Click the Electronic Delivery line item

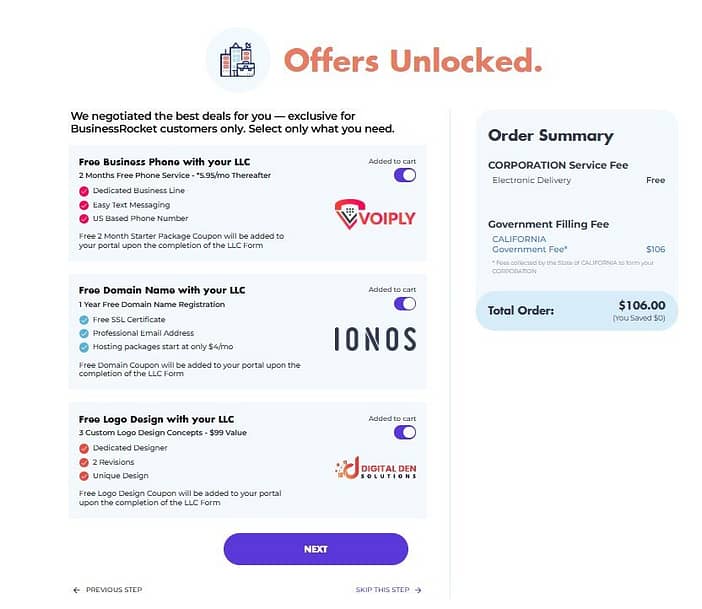[x=578, y=180]
